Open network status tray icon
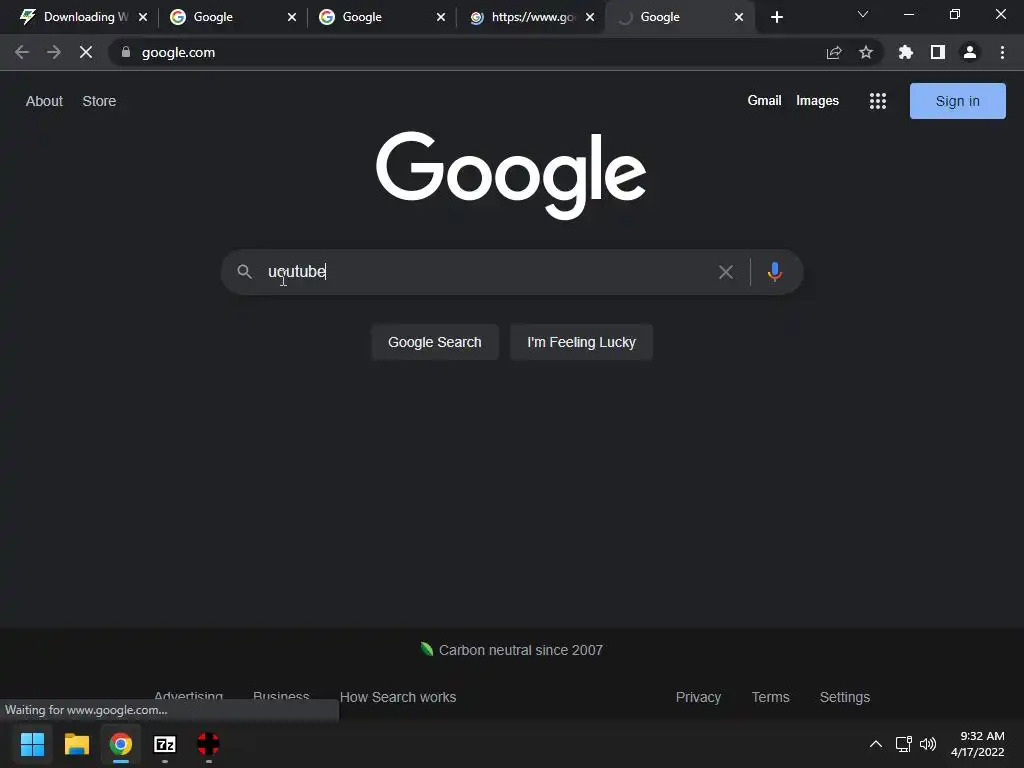 [x=904, y=744]
